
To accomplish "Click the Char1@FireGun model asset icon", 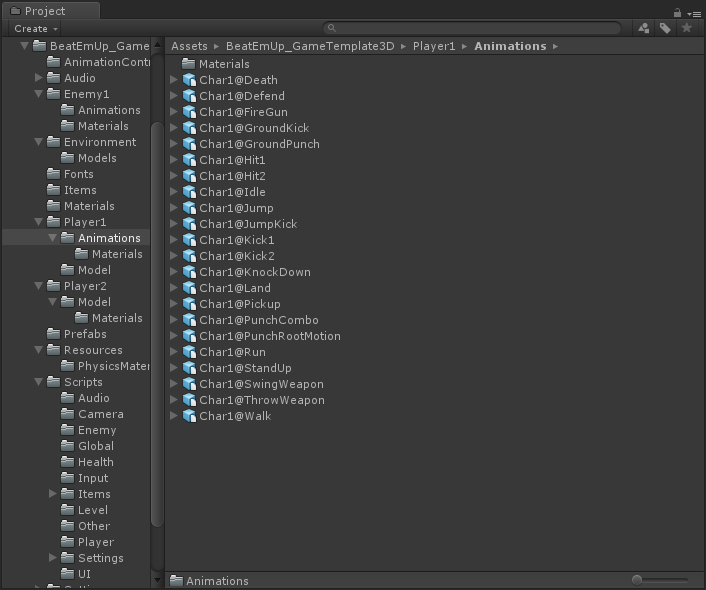I will [189, 112].
